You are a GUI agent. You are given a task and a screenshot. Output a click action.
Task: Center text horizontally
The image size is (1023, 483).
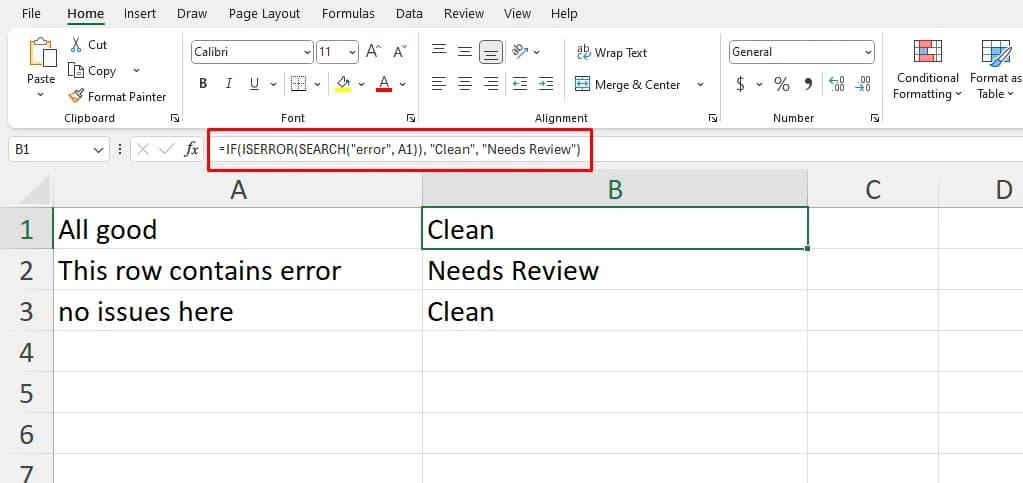[465, 84]
